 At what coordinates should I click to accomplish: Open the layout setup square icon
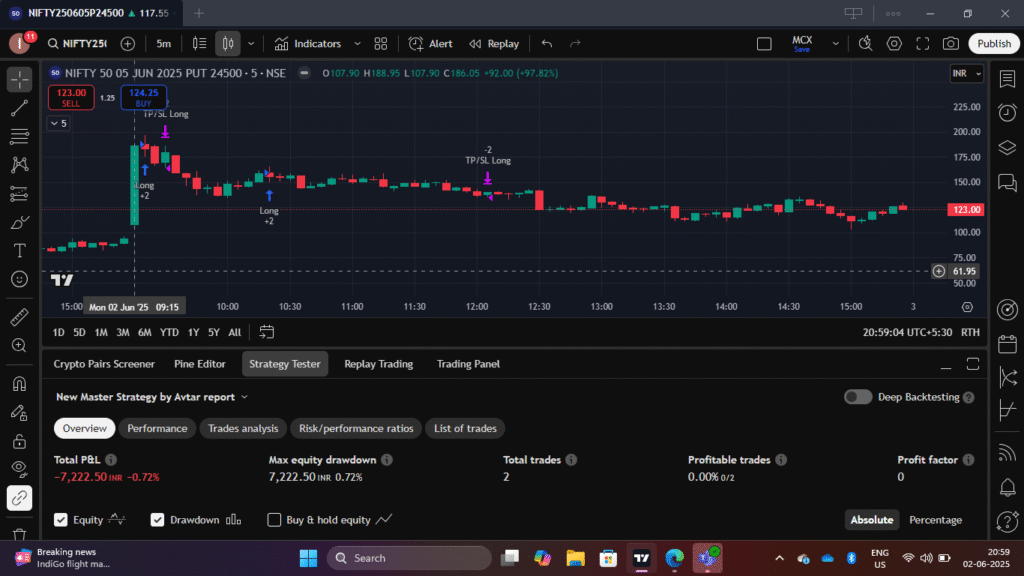[x=764, y=44]
